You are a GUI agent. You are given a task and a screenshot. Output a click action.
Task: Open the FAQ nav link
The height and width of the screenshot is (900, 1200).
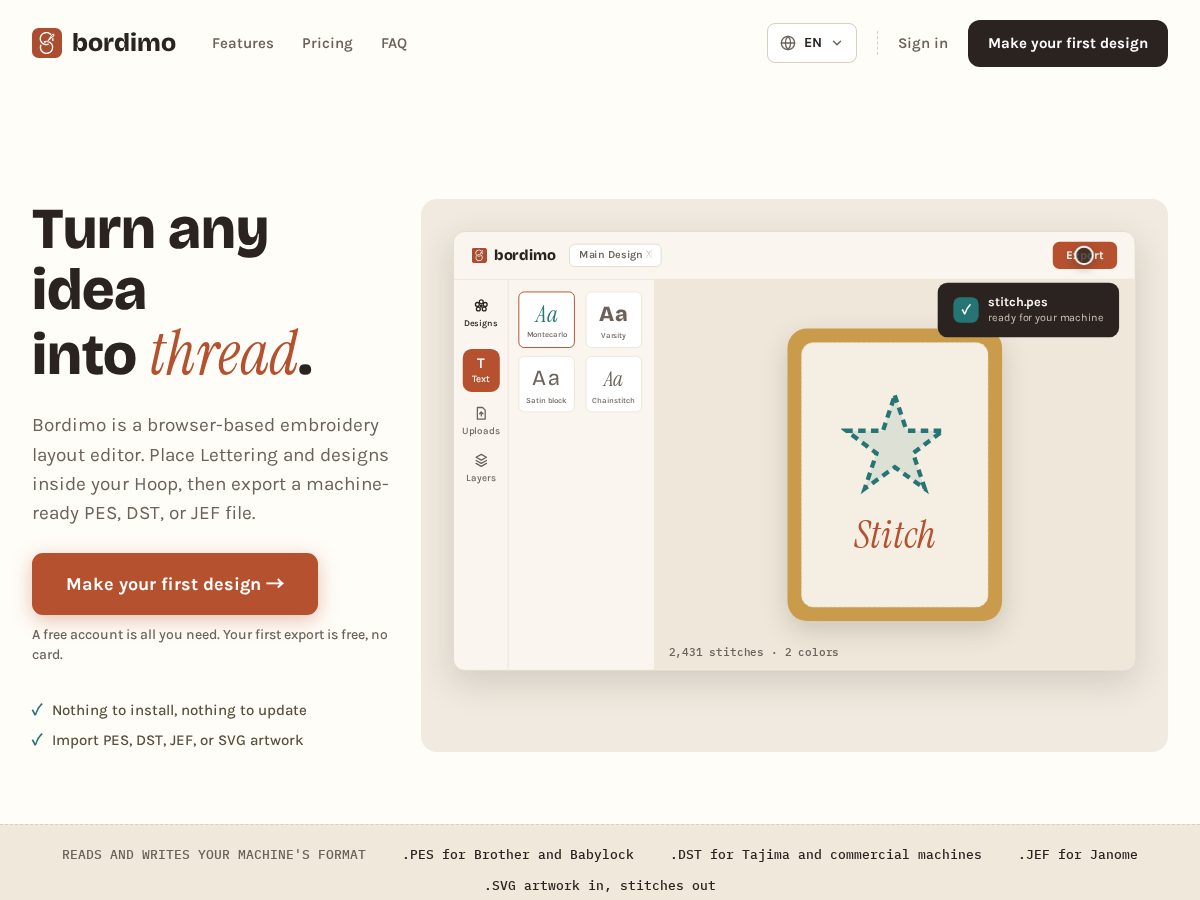[x=394, y=43]
